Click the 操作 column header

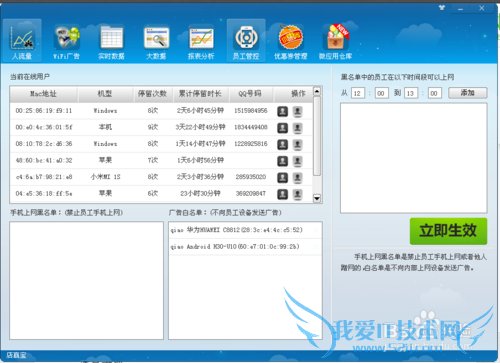click(293, 94)
